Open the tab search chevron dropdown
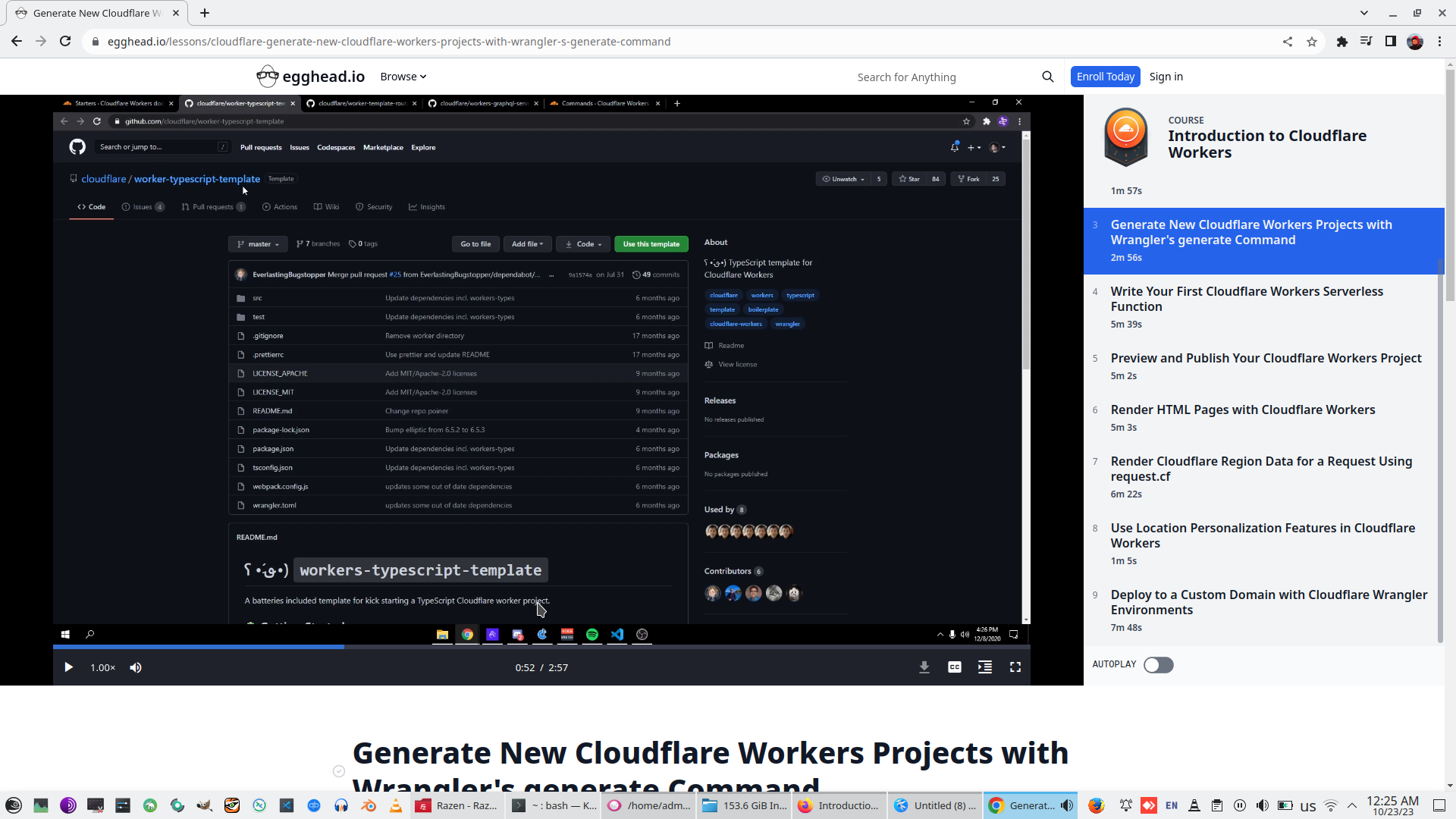 (x=1363, y=13)
